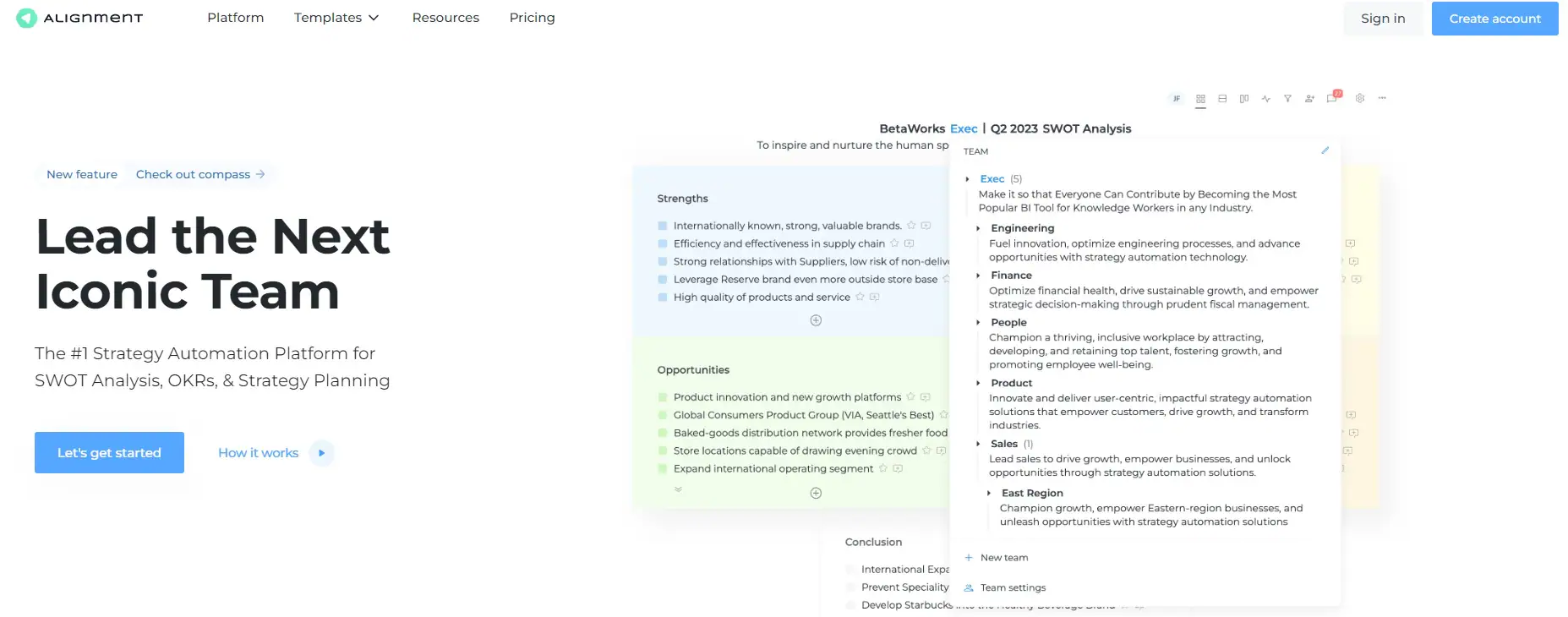Click the plus icon under Strengths list
The height and width of the screenshot is (617, 1568).
816,320
